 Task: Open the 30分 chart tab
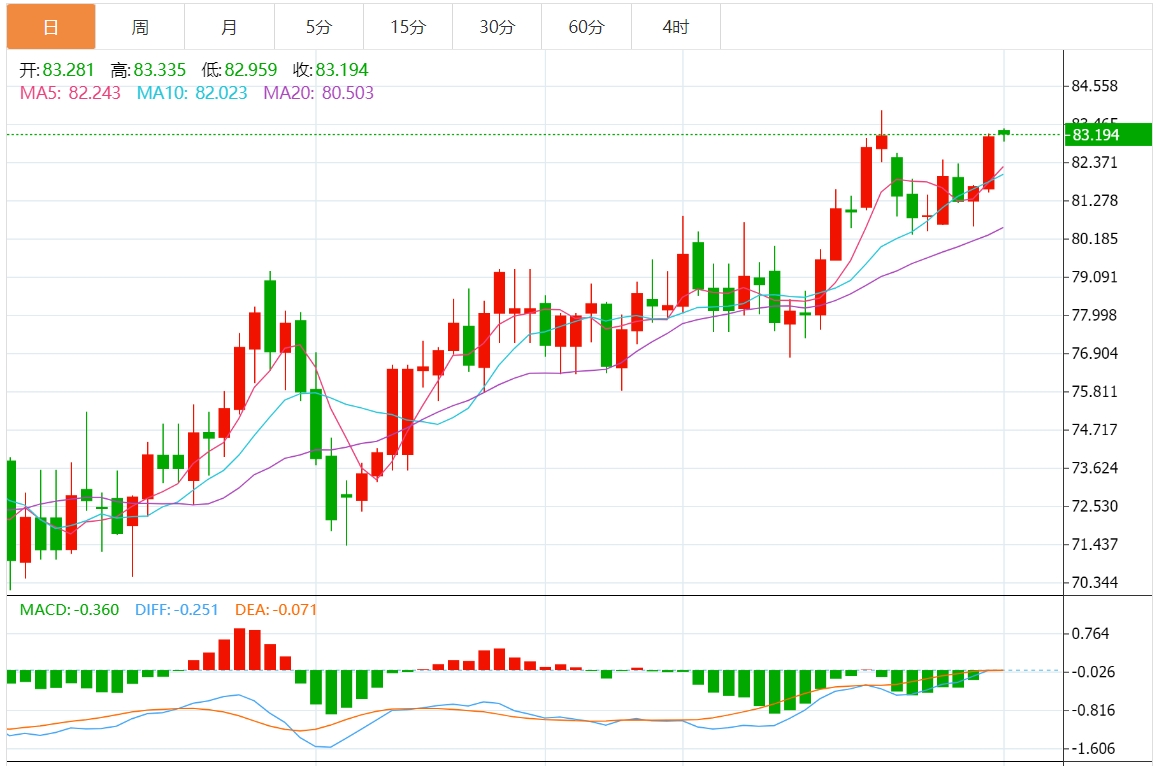pyautogui.click(x=497, y=27)
